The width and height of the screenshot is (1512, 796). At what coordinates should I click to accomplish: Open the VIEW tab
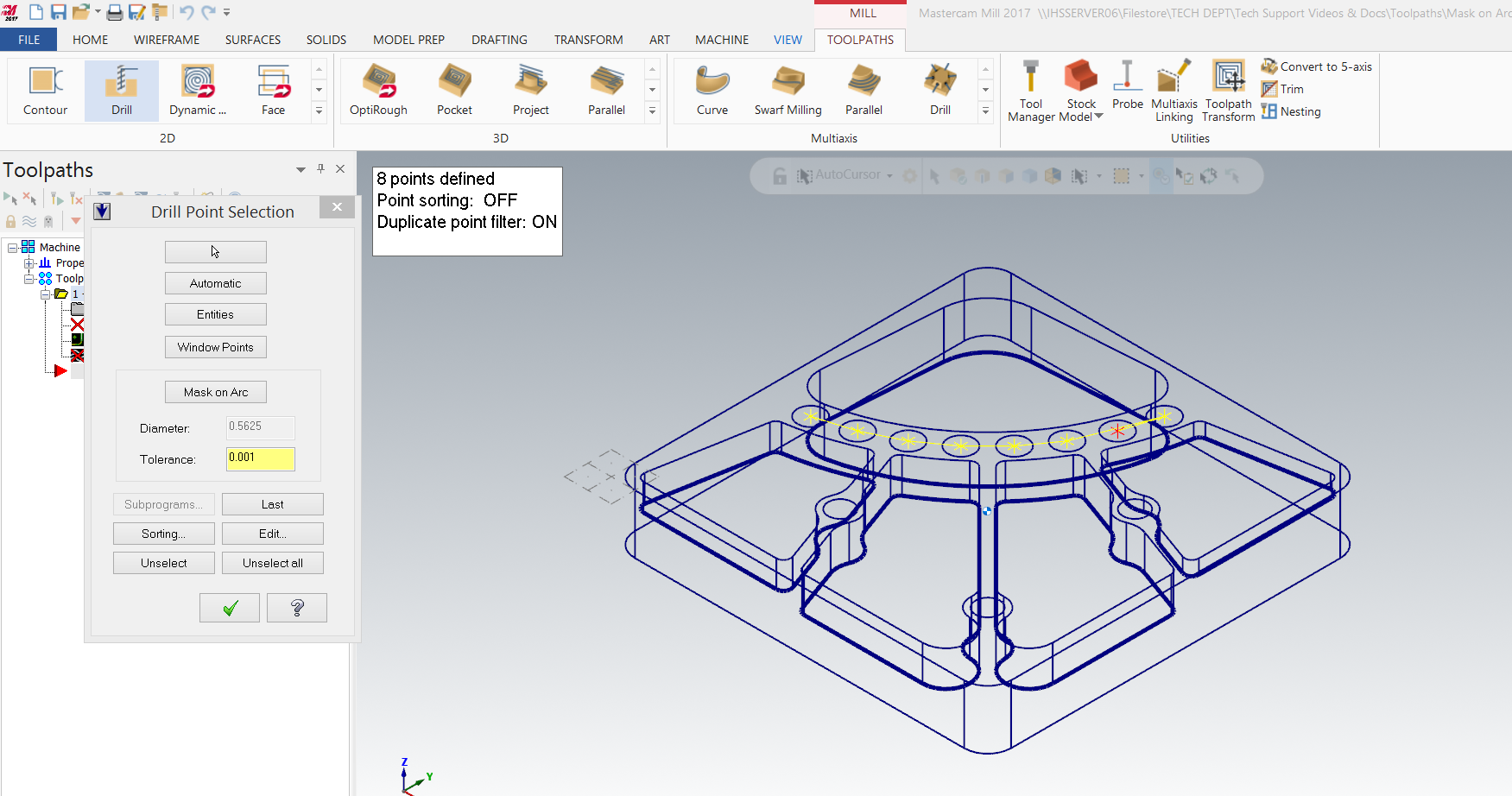(x=788, y=40)
